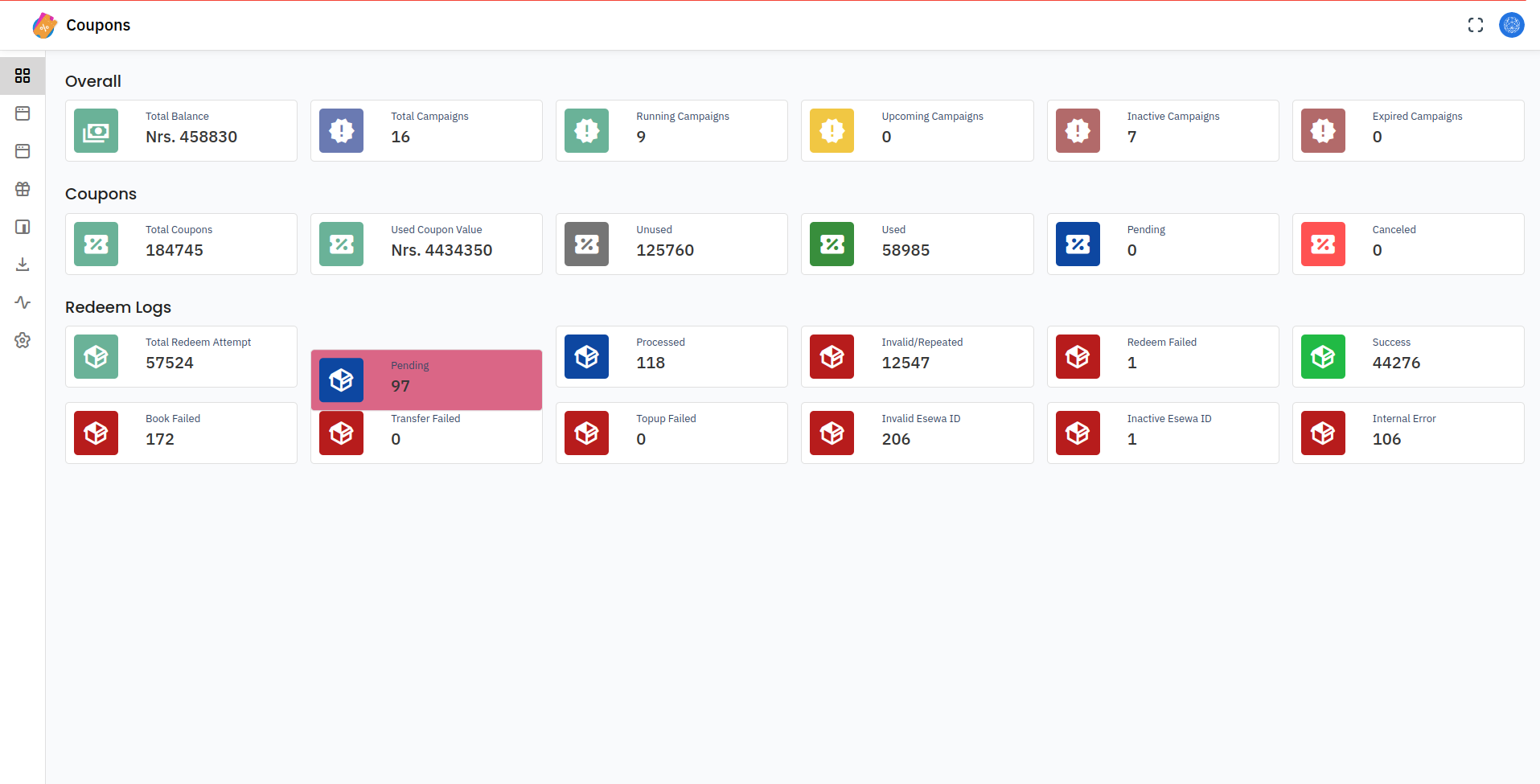This screenshot has height=784, width=1540.
Task: Click the gift icon in sidebar
Action: point(23,189)
